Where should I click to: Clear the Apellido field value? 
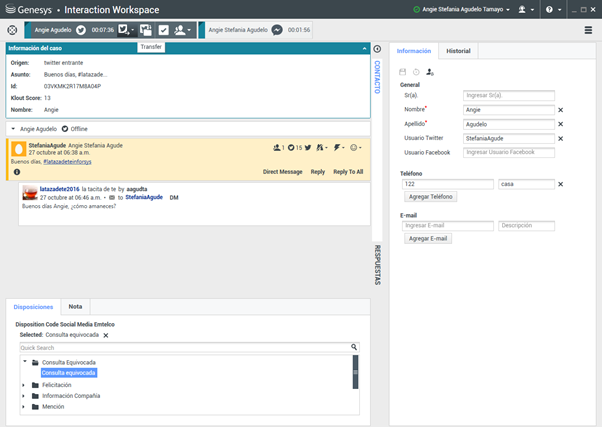point(561,124)
